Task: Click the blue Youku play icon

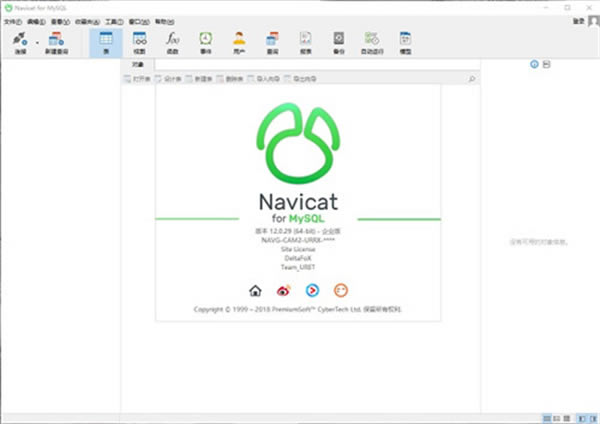Action: coord(312,291)
